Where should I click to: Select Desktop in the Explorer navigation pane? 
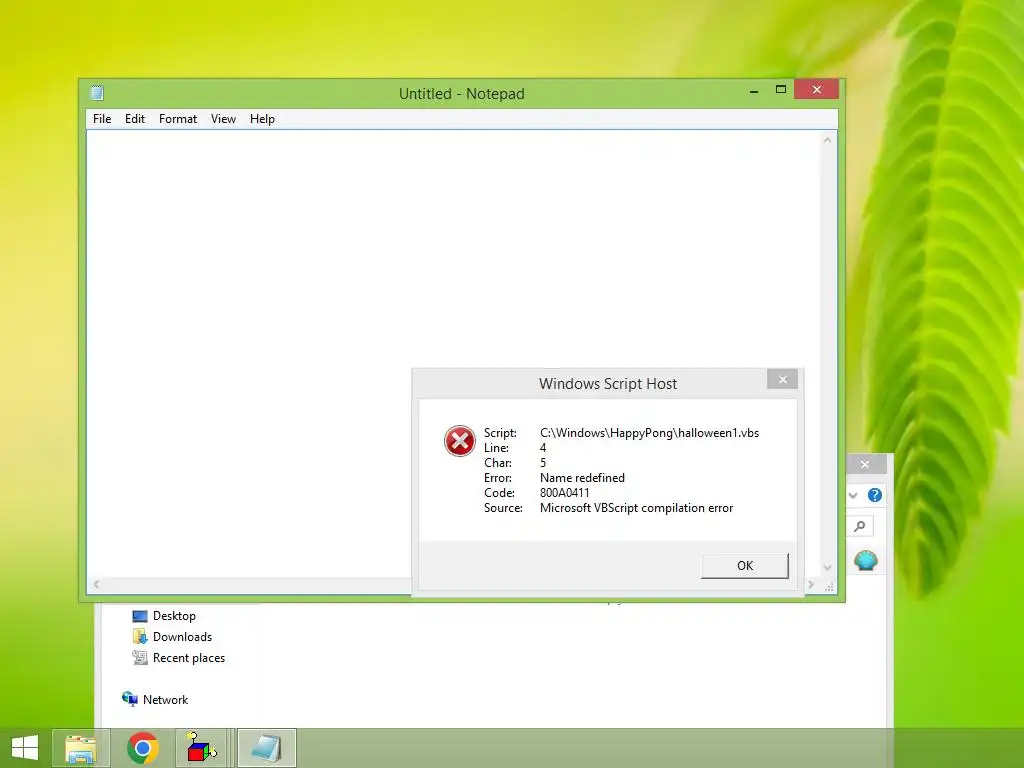(174, 616)
